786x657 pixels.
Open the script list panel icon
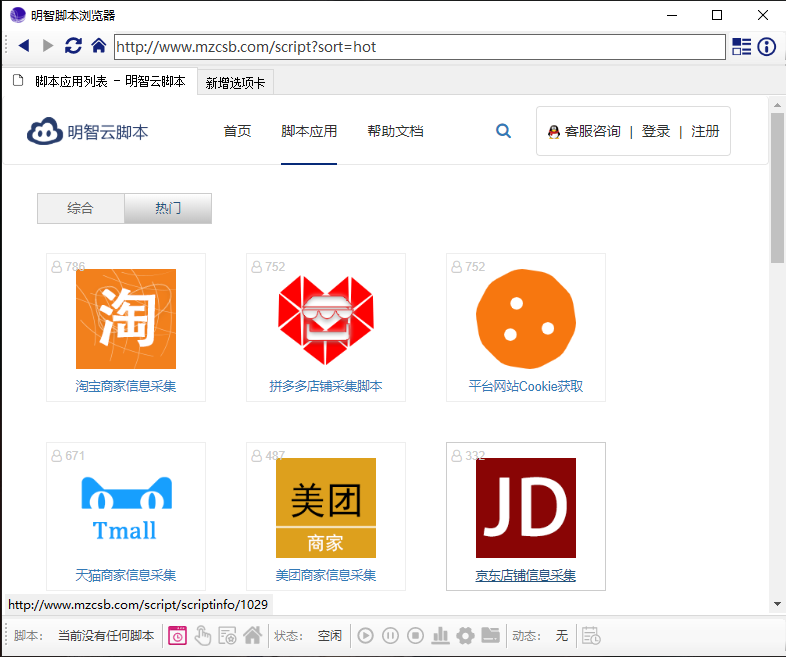[x=741, y=47]
